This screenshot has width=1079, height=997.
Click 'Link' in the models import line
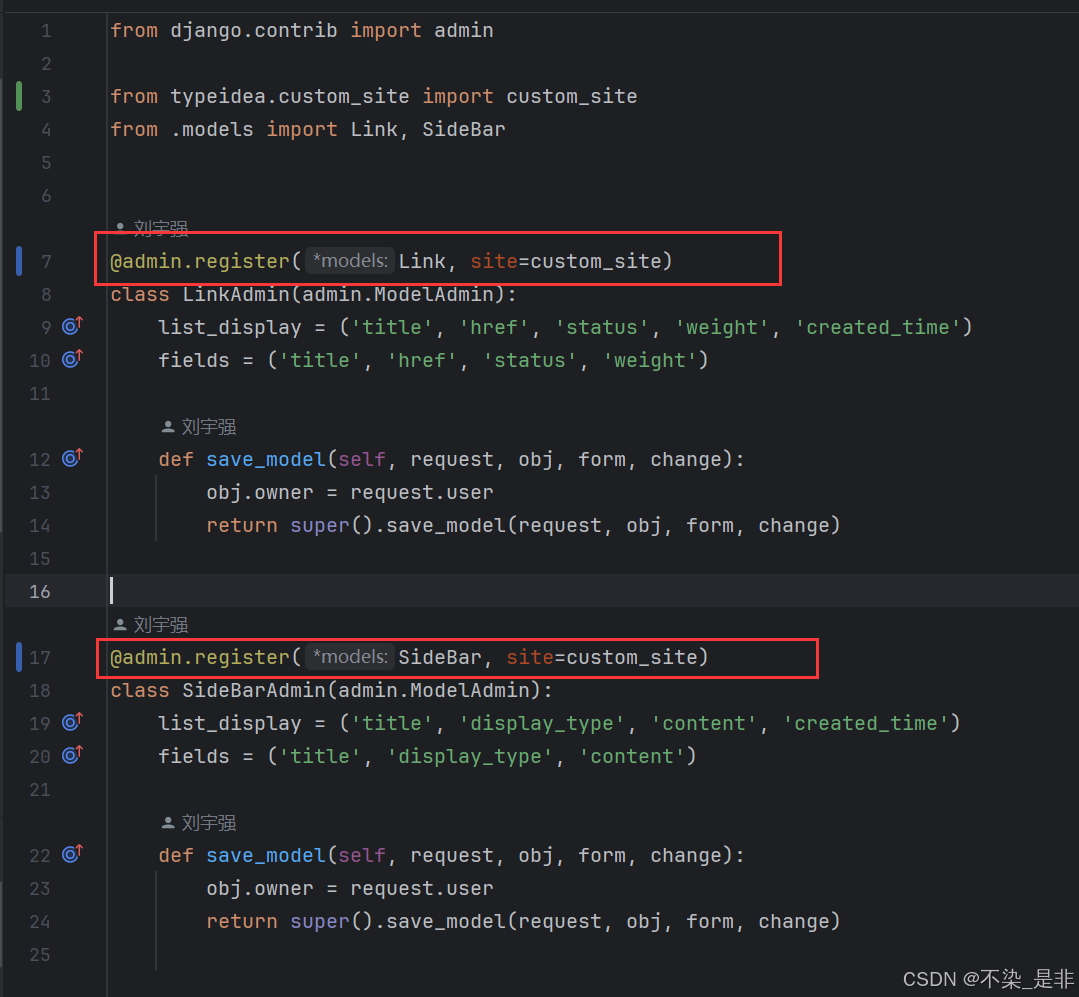coord(374,129)
